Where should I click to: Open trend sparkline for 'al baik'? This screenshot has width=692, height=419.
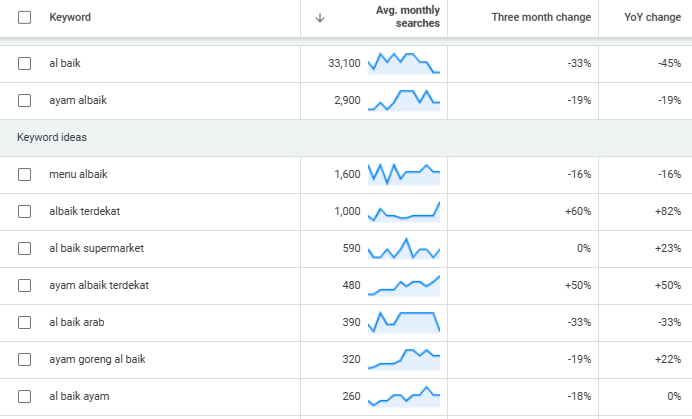pos(404,63)
